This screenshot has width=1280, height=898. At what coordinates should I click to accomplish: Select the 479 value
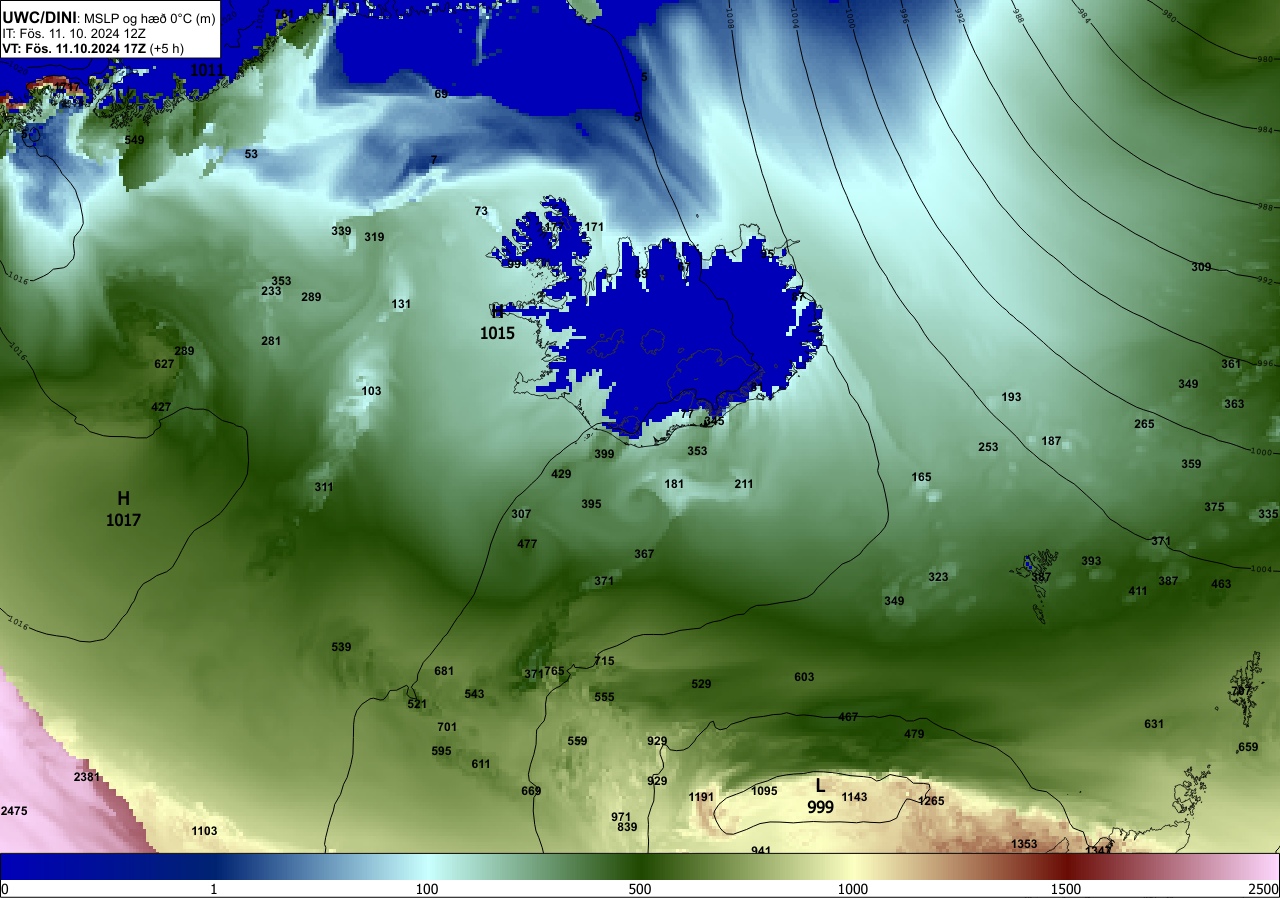tap(914, 734)
